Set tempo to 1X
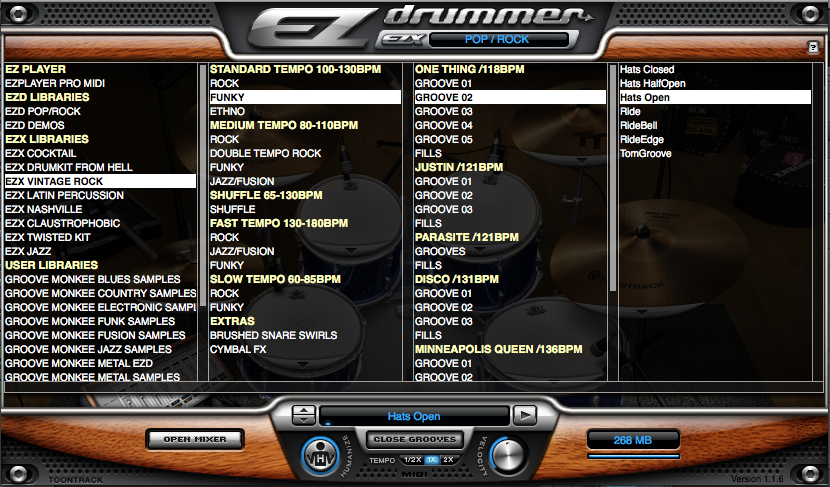Image resolution: width=830 pixels, height=487 pixels. [431, 460]
